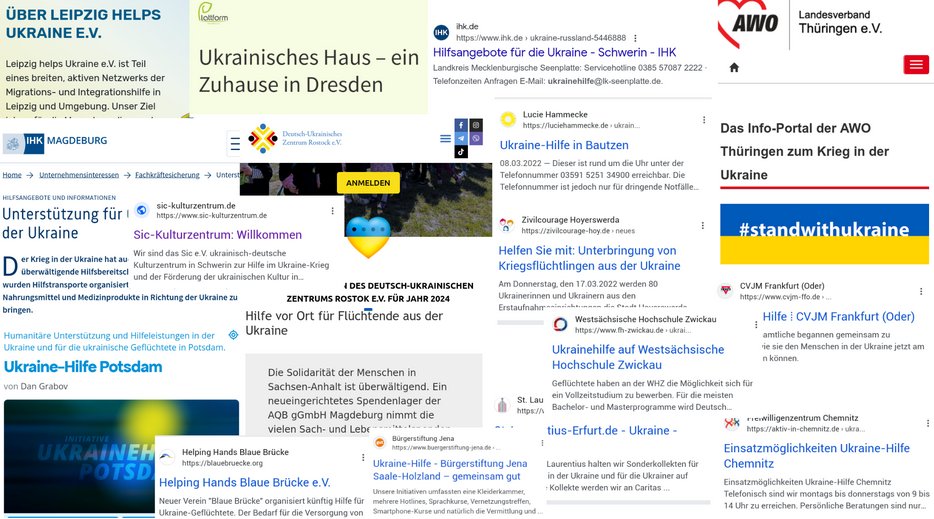Open Ukrainehilfe auf Westsächsische Hochschule Zwickau link
This screenshot has width=934, height=519.
pyautogui.click(x=638, y=357)
